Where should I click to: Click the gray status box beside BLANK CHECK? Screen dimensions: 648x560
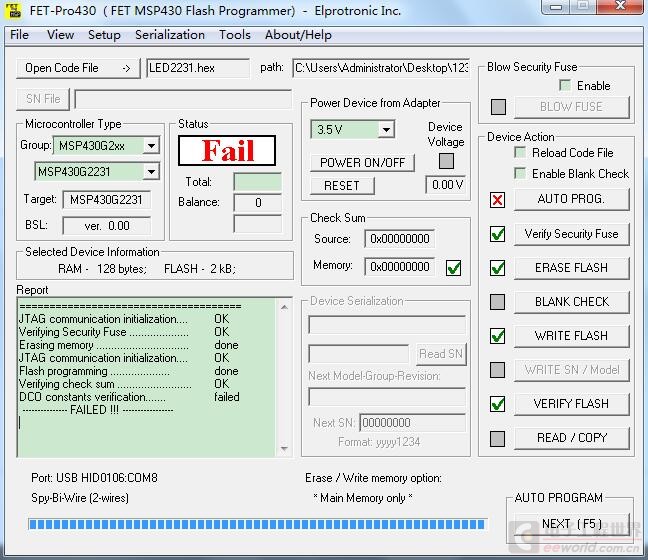pyautogui.click(x=497, y=302)
